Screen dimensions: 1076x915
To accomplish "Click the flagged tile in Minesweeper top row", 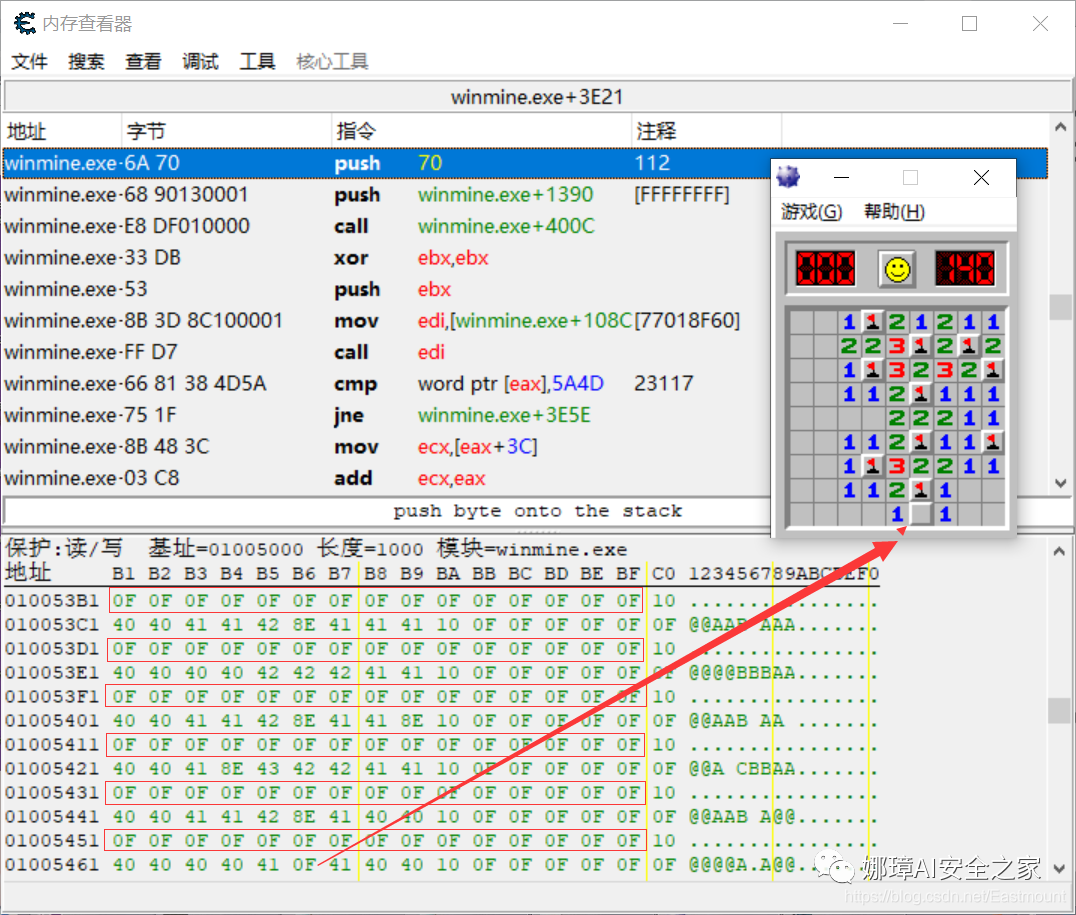I will tap(873, 321).
